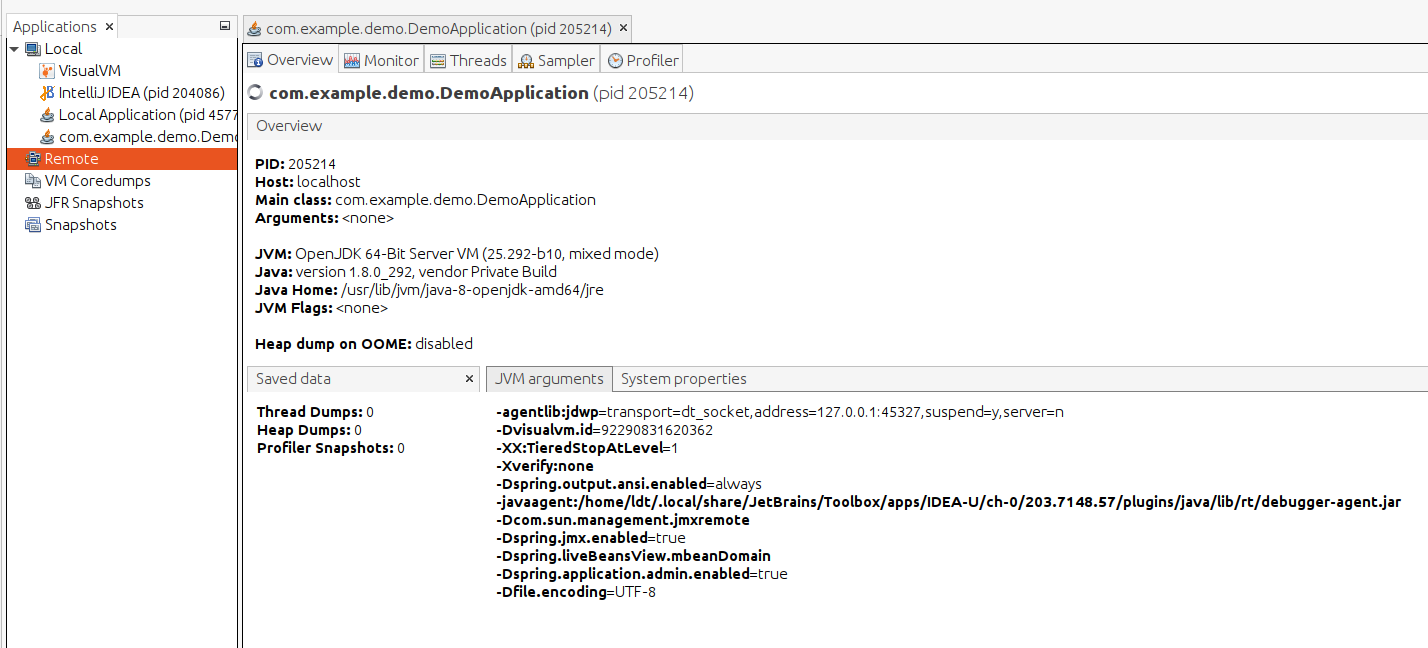
Task: Click the Local Application Java icon
Action: (x=47, y=115)
